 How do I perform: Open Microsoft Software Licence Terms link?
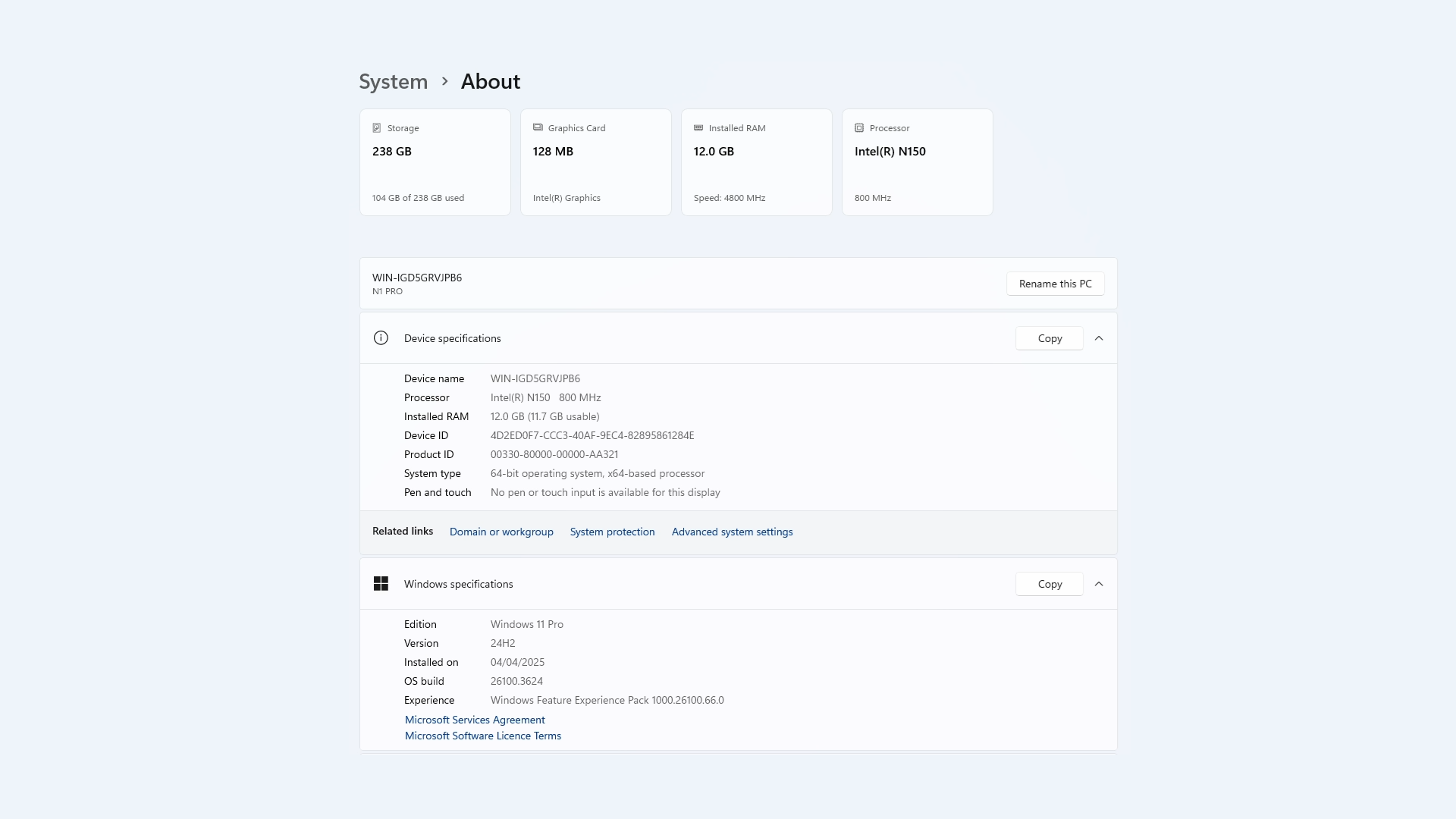pyautogui.click(x=483, y=736)
